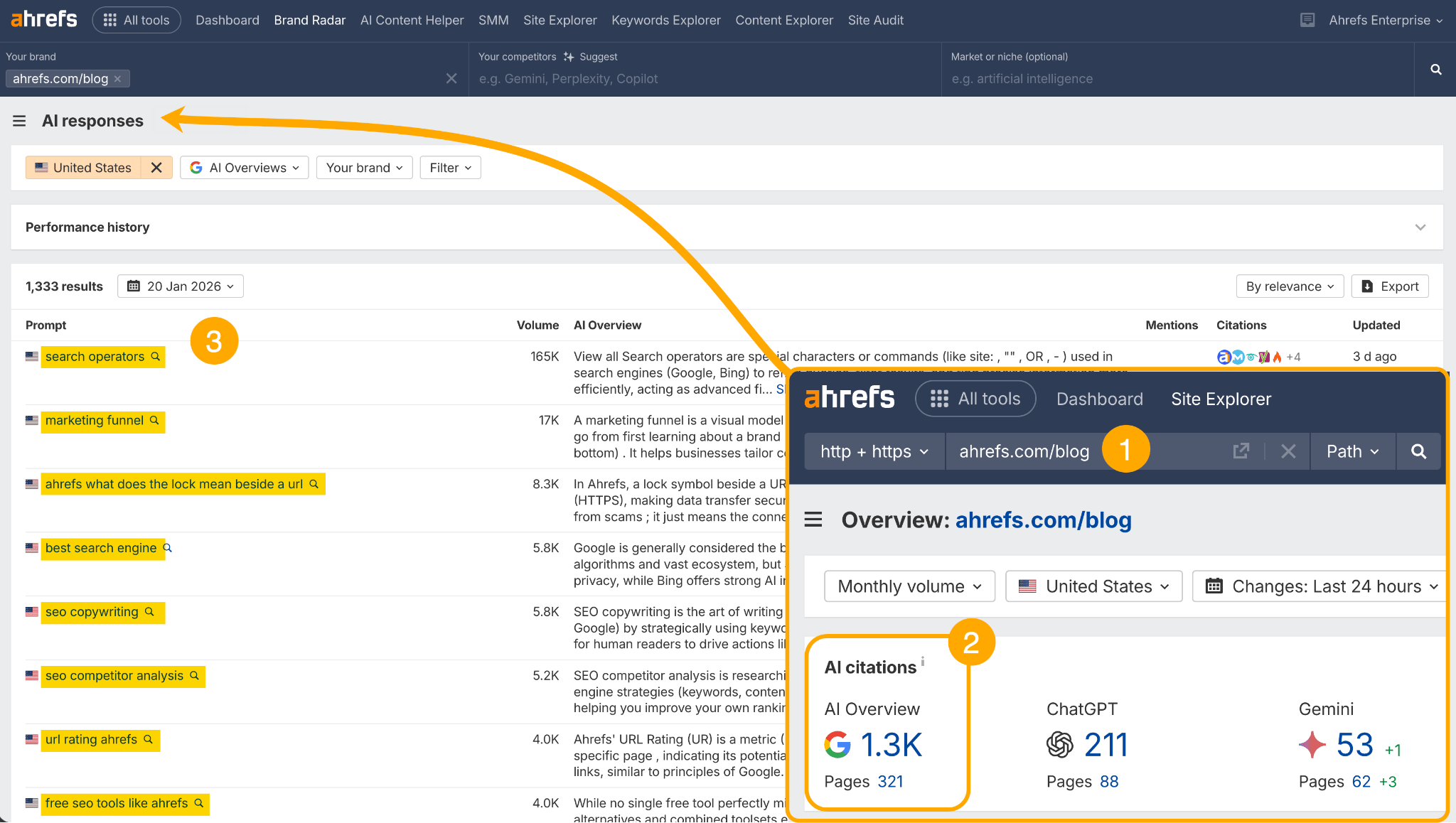Click the external link icon in Site Explorer bar
The height and width of the screenshot is (823, 1456).
pos(1241,451)
